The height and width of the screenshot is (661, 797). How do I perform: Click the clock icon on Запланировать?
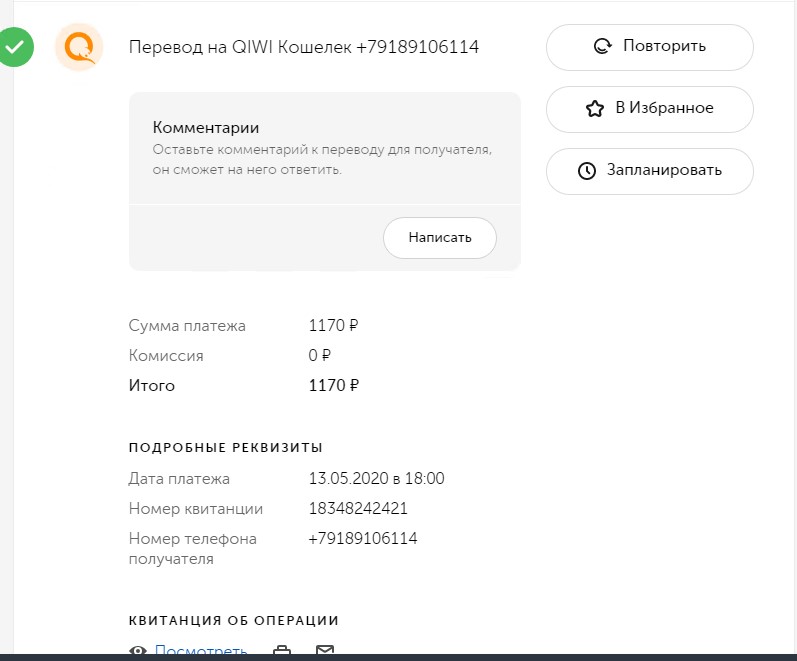[587, 170]
